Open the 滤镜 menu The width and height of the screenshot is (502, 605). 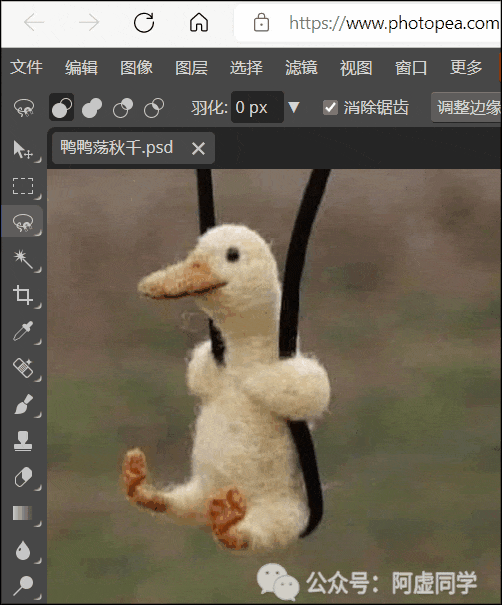coord(301,68)
